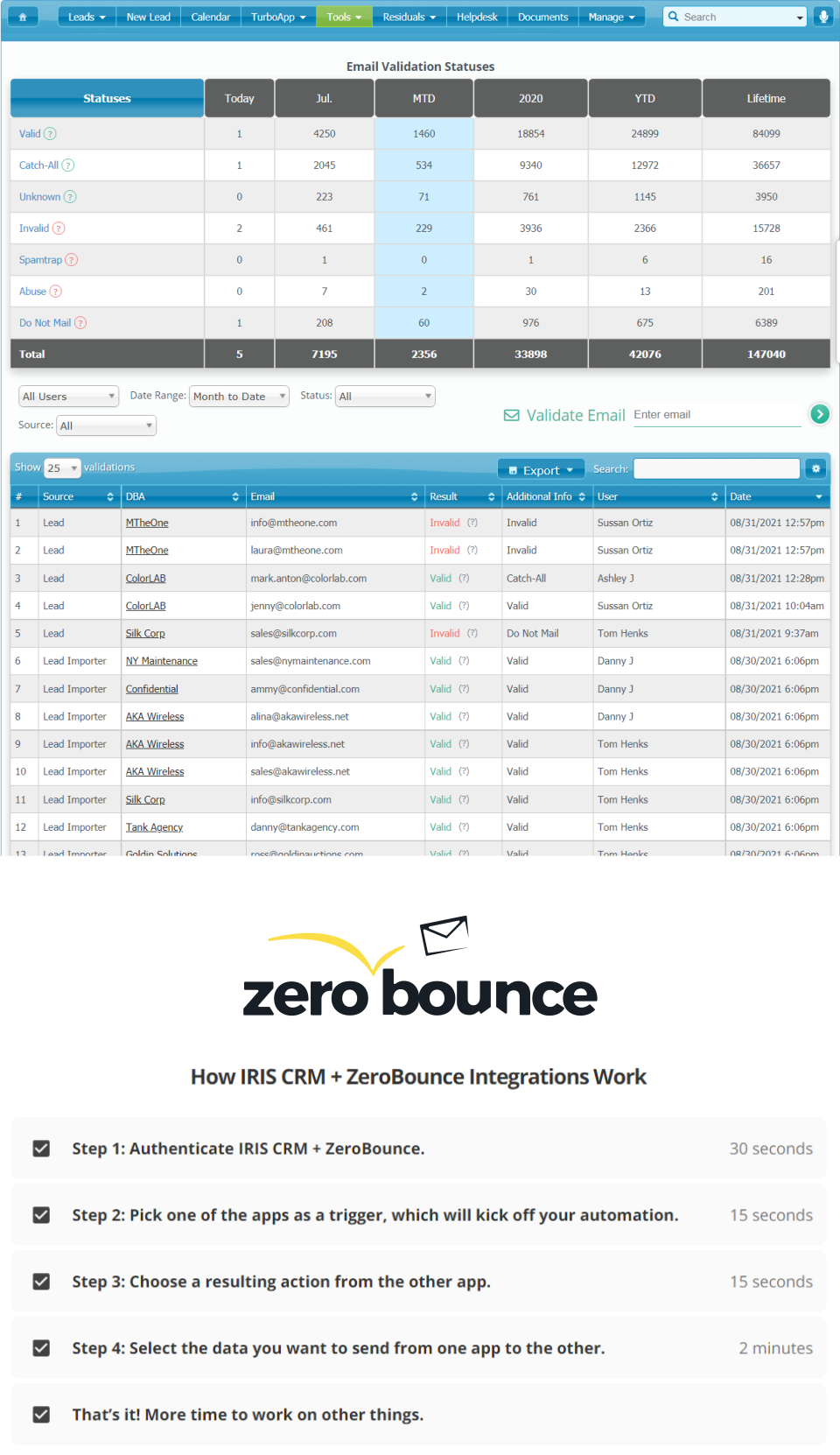The width and height of the screenshot is (840, 1455).
Task: Sort by the User column header
Action: coord(658,496)
